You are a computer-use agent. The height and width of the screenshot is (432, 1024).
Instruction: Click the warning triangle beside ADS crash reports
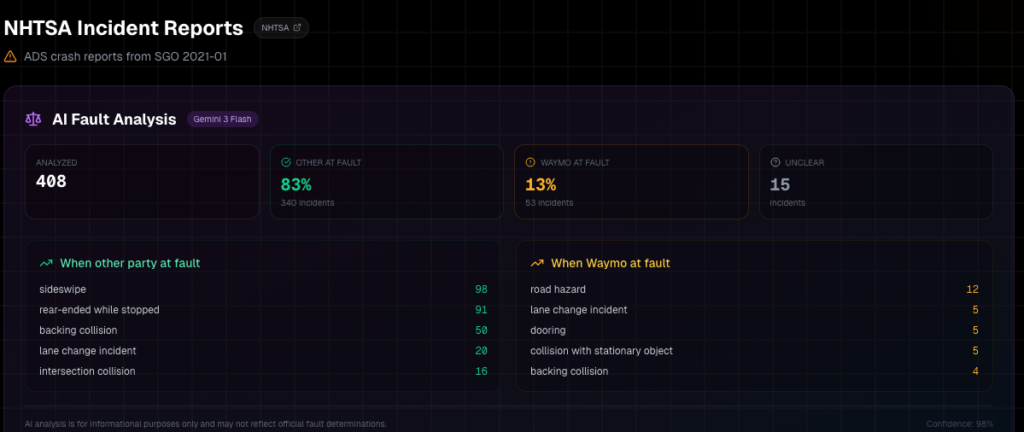click(10, 57)
